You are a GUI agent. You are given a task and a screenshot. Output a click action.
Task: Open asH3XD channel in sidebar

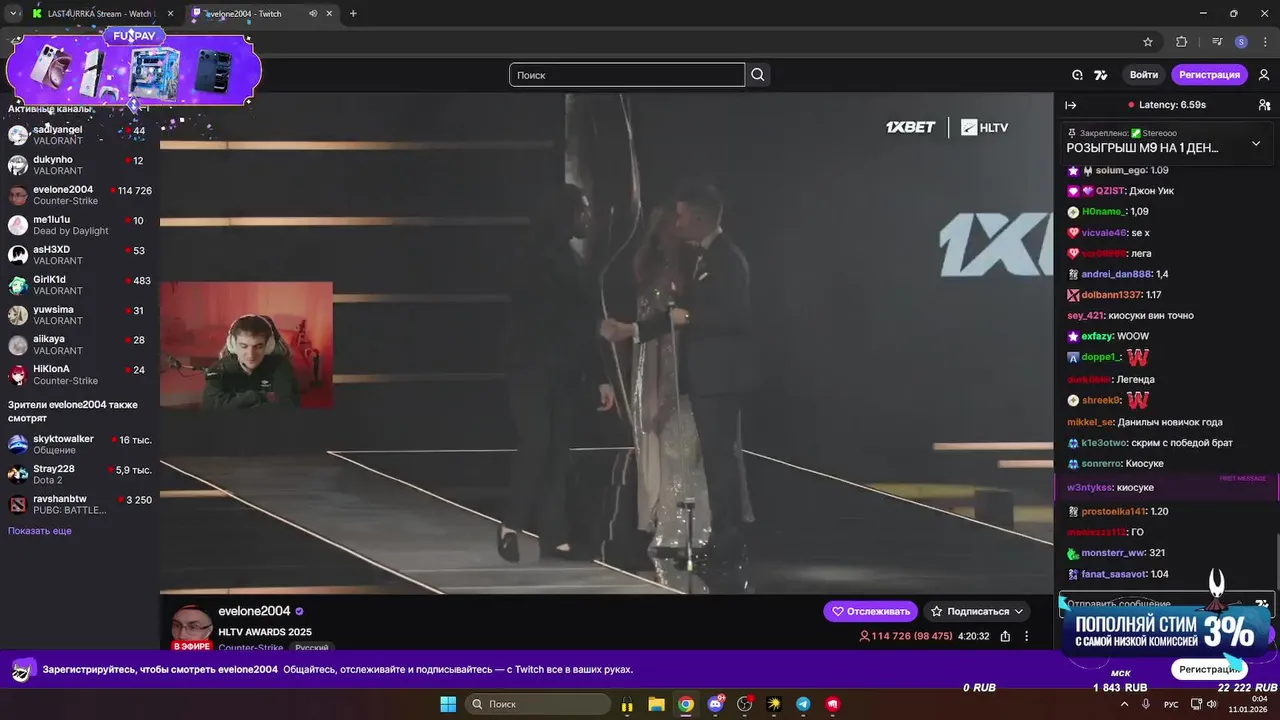click(78, 255)
